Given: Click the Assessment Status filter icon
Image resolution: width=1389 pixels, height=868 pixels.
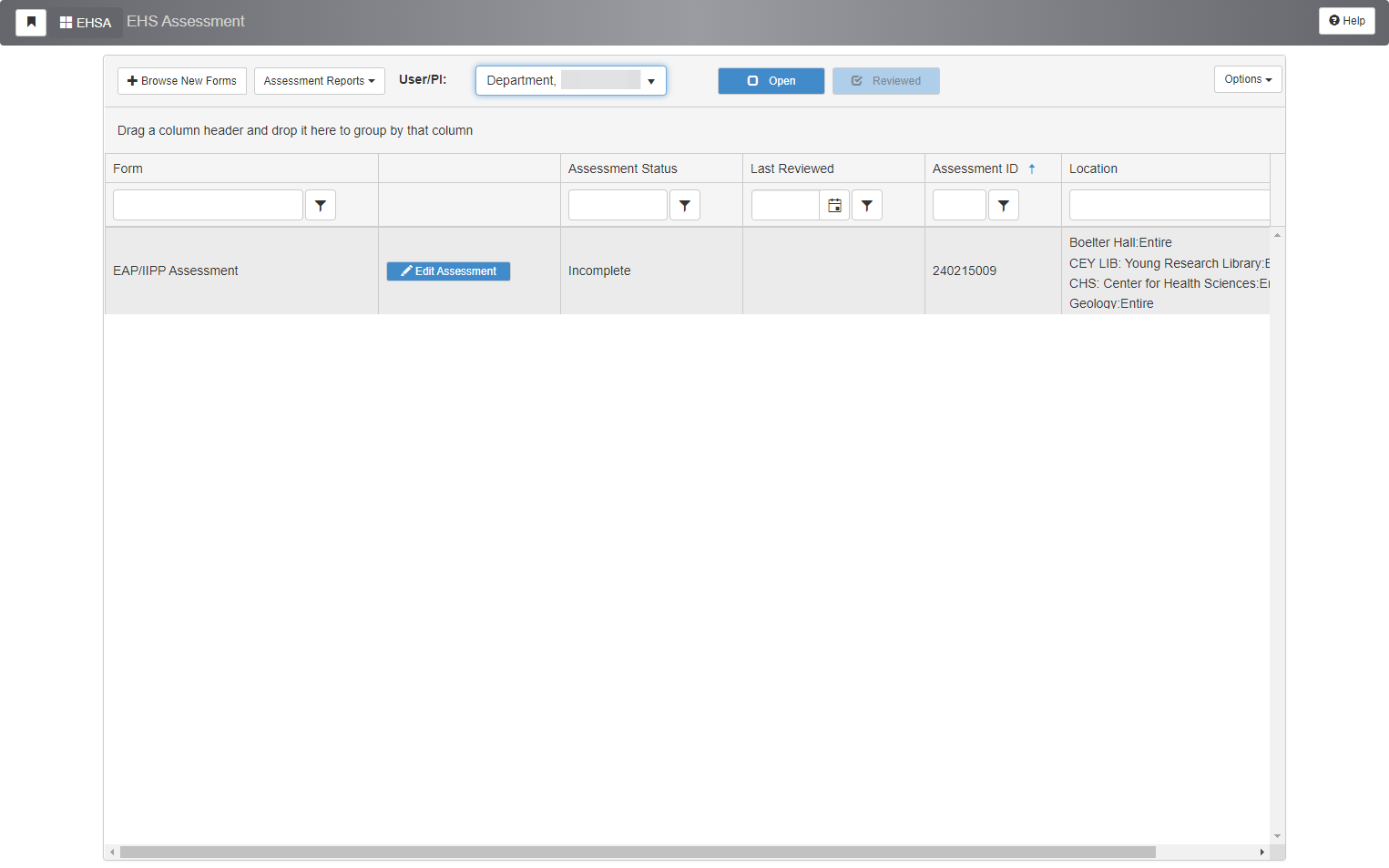Looking at the screenshot, I should [685, 206].
